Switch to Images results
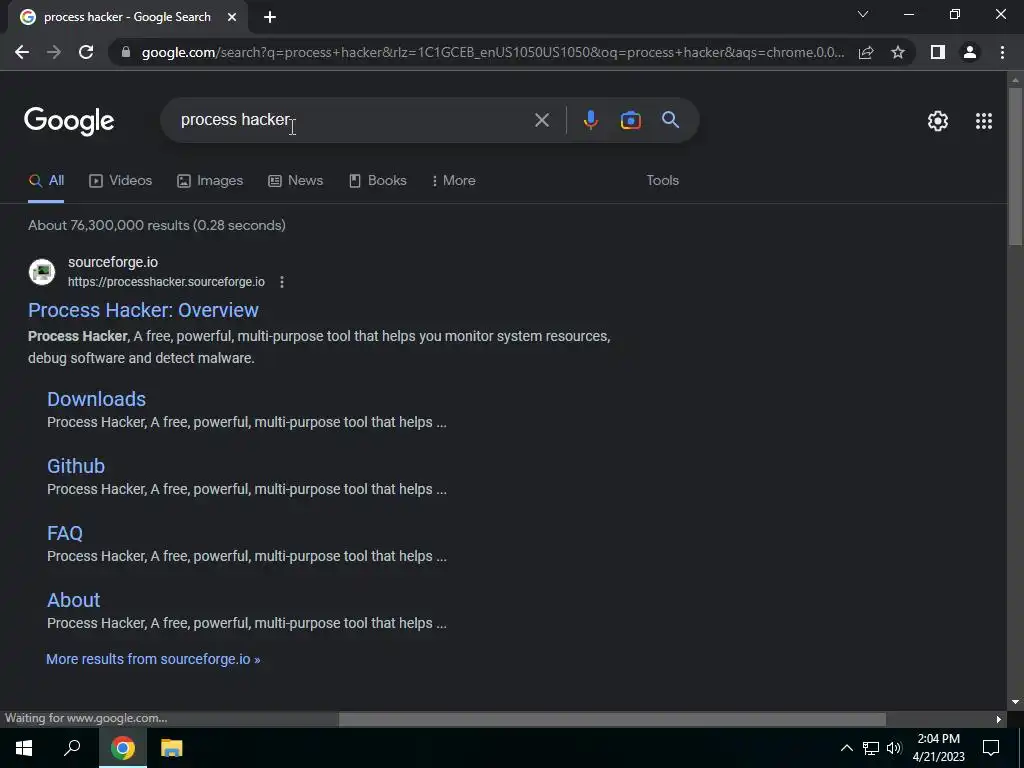Viewport: 1024px width, 768px height. click(x=210, y=180)
